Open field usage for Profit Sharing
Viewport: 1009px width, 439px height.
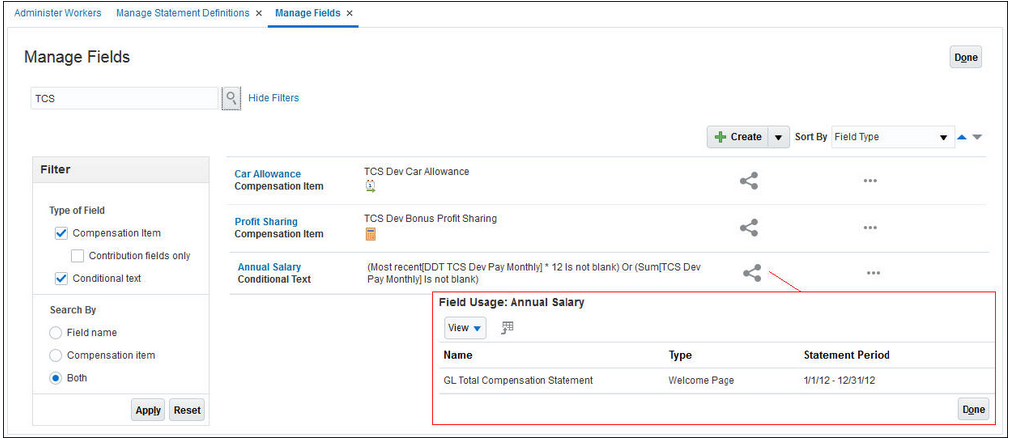[x=749, y=227]
